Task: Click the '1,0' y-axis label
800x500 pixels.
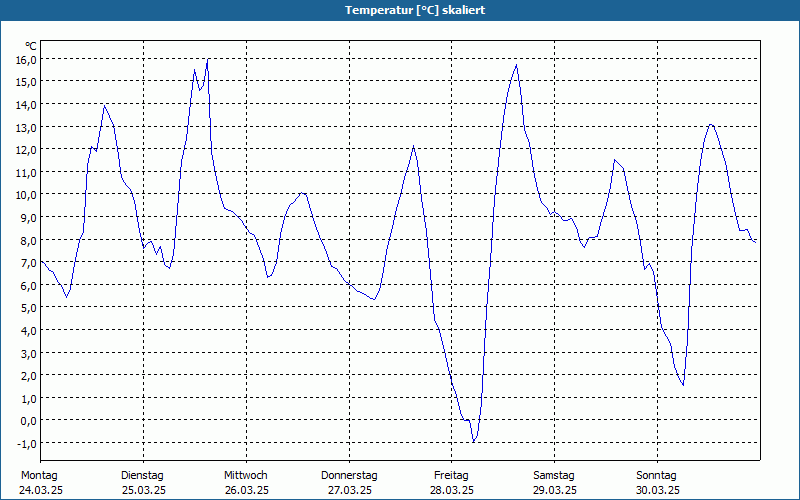Action: [29, 398]
